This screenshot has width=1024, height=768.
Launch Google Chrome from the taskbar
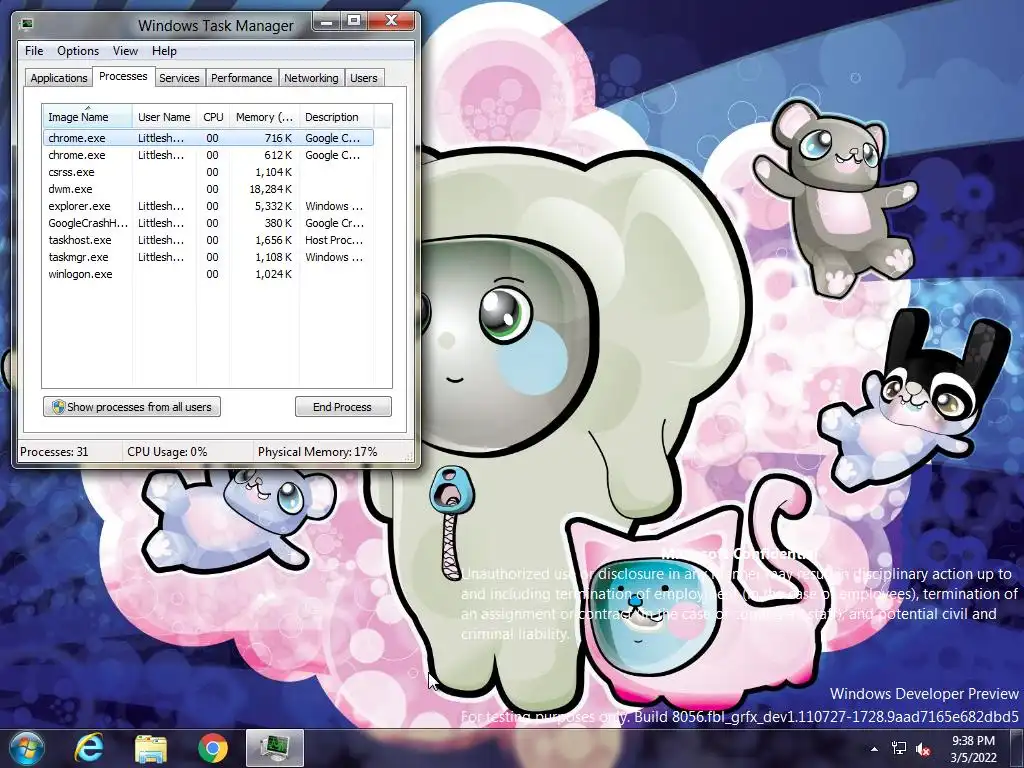[x=213, y=748]
